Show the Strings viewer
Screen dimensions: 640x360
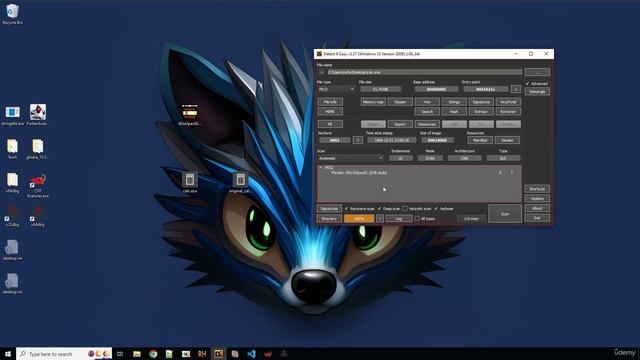coord(454,102)
